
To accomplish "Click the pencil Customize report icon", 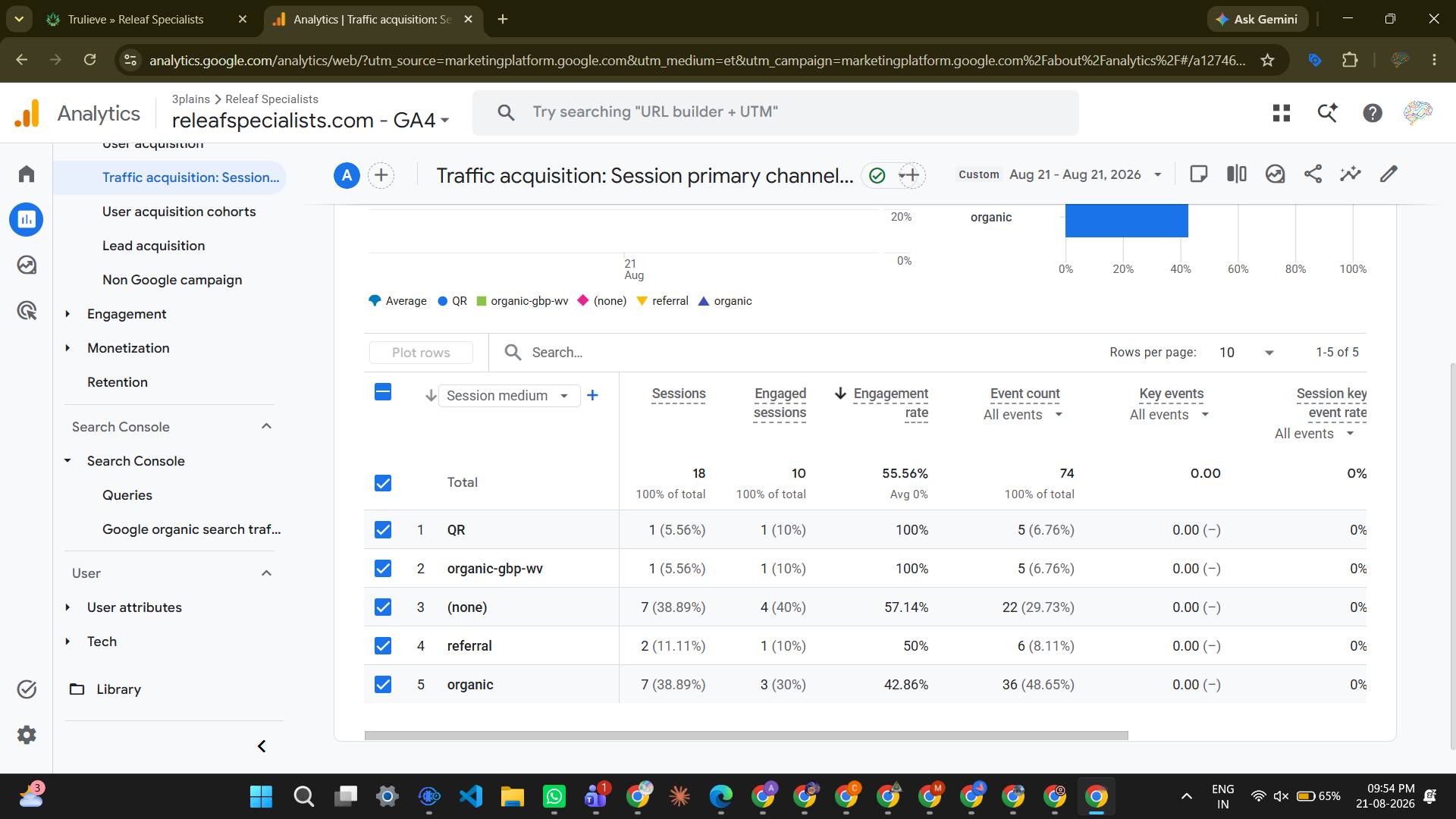I will 1389,174.
